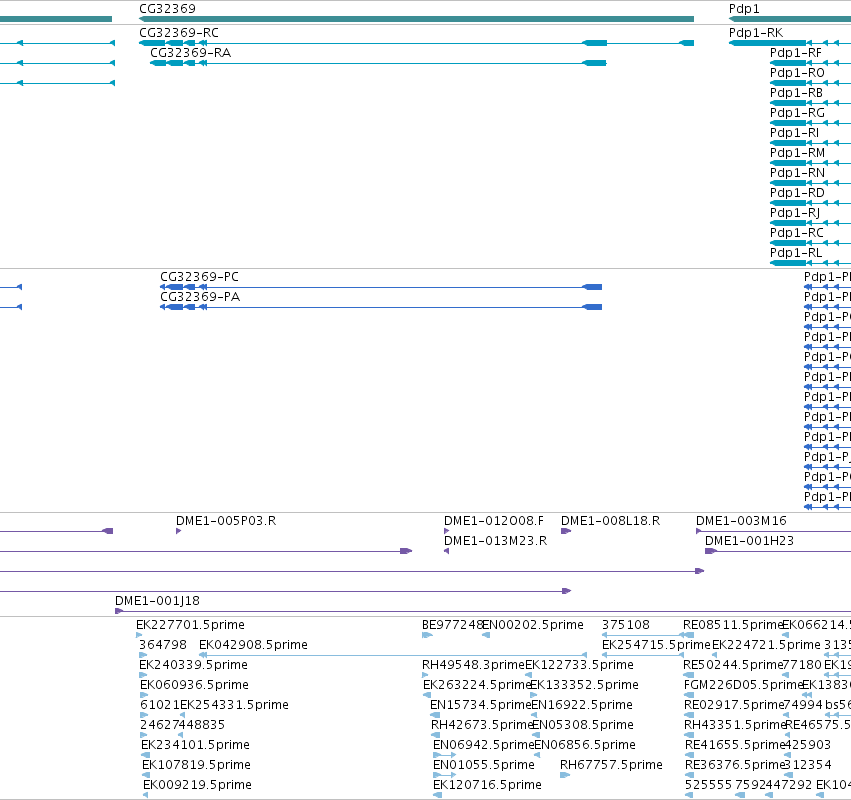Screen dimensions: 851x800
Task: Open EST EK122733.5prime
Action: [x=579, y=665]
